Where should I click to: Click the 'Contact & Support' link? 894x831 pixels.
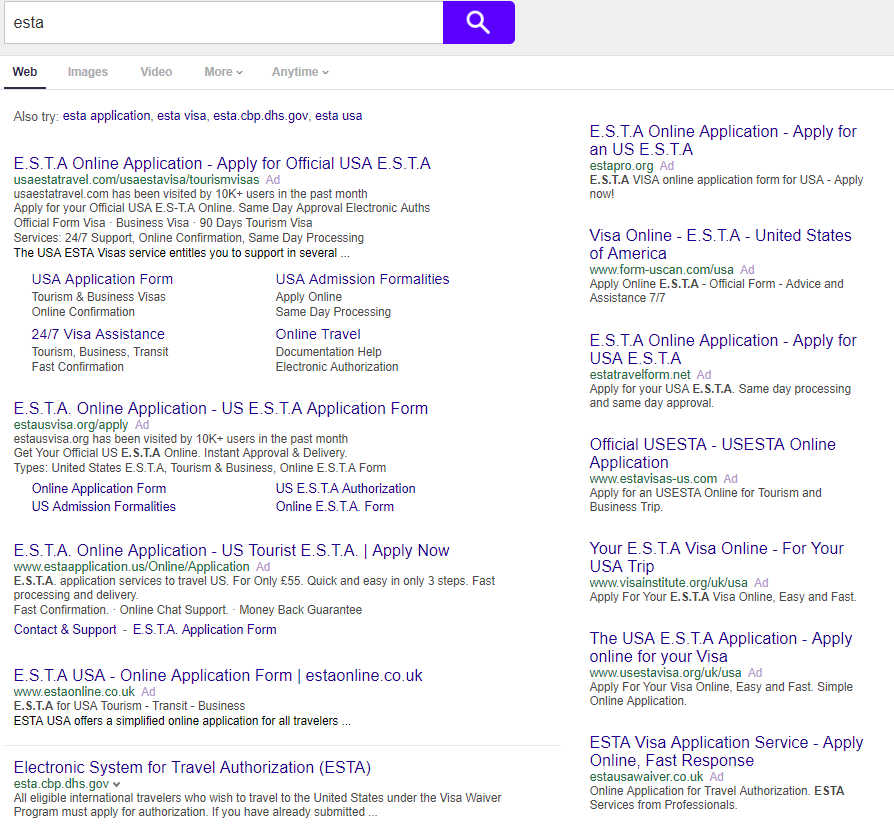(x=65, y=629)
